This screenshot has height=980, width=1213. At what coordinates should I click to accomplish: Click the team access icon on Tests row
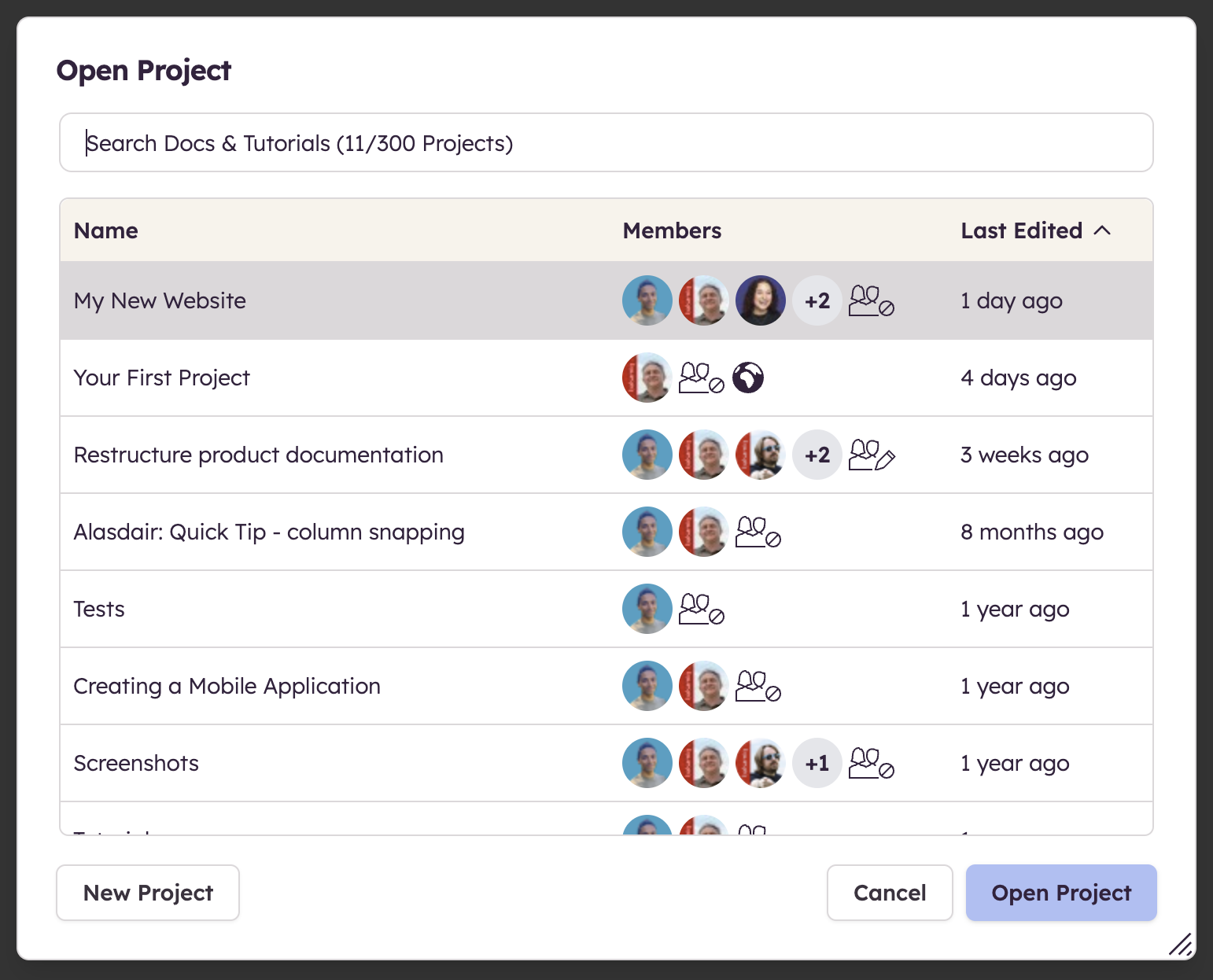(x=701, y=610)
